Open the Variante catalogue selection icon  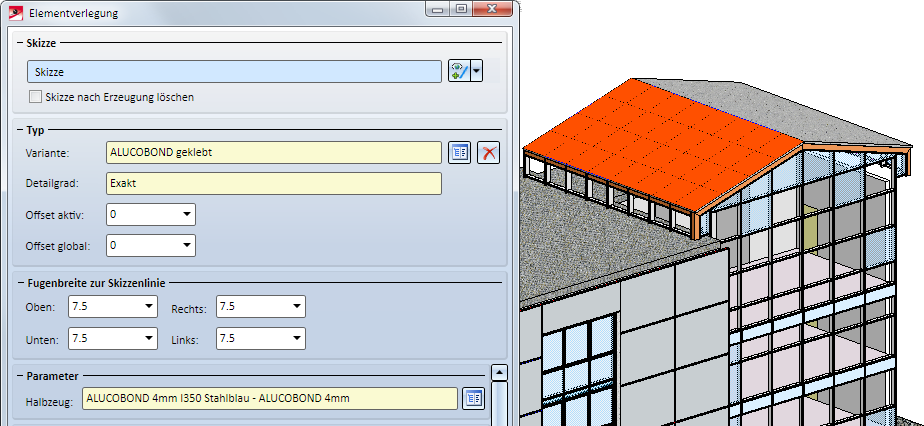pyautogui.click(x=459, y=153)
